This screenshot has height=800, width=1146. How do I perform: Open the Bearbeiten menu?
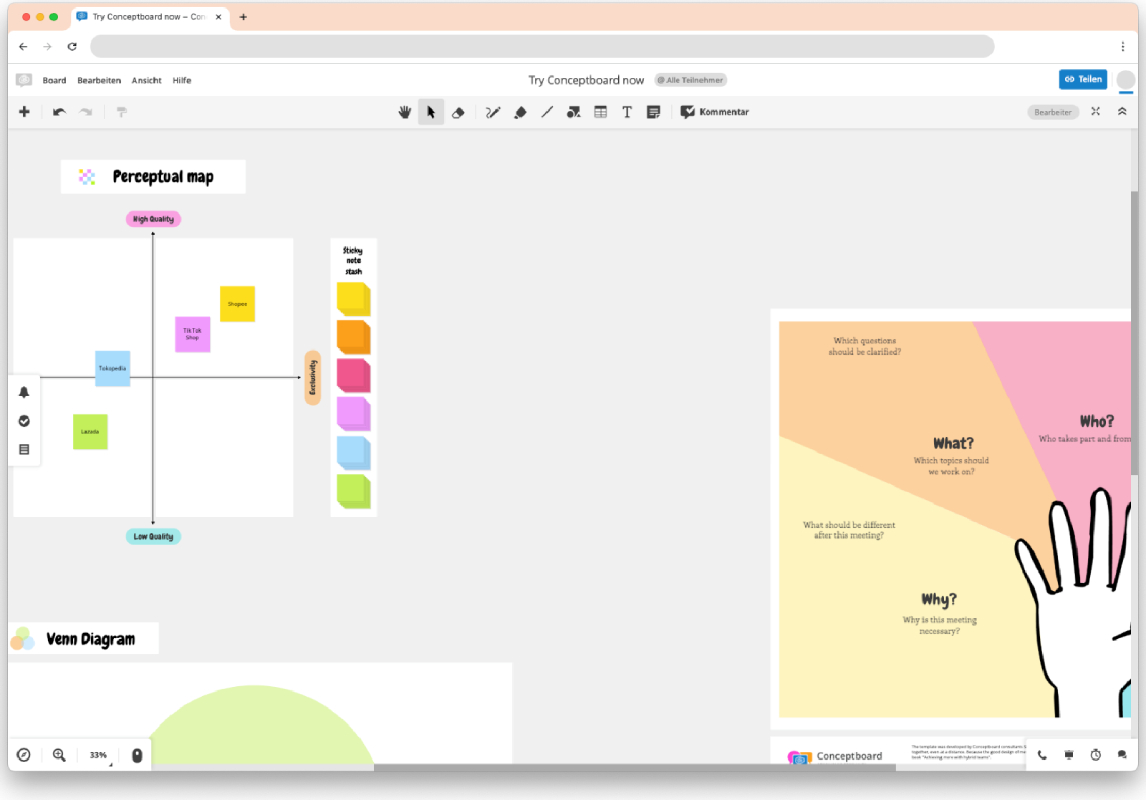click(x=99, y=80)
